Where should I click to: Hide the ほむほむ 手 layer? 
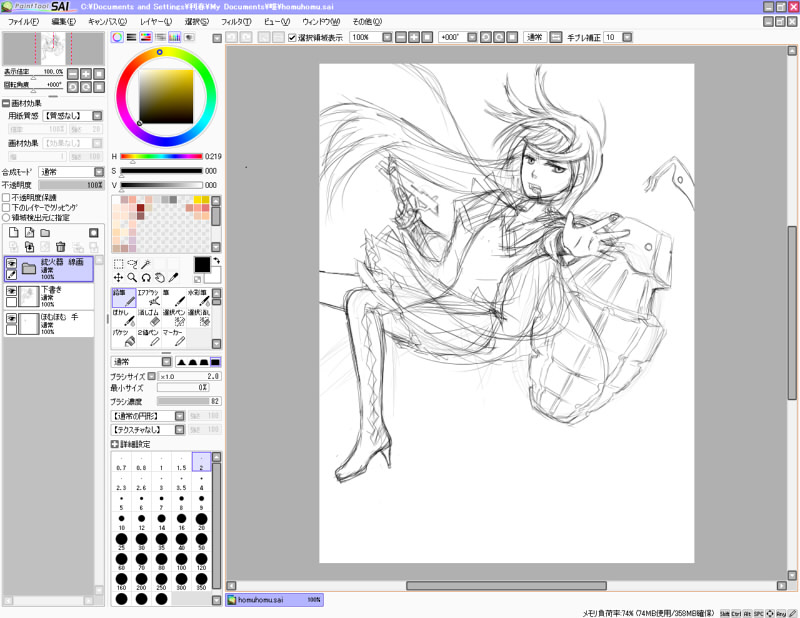pyautogui.click(x=11, y=318)
